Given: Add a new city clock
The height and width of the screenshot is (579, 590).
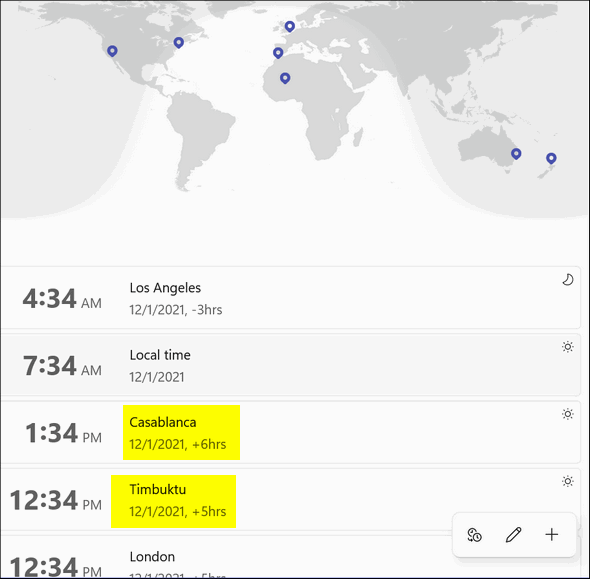Looking at the screenshot, I should click(x=552, y=535).
